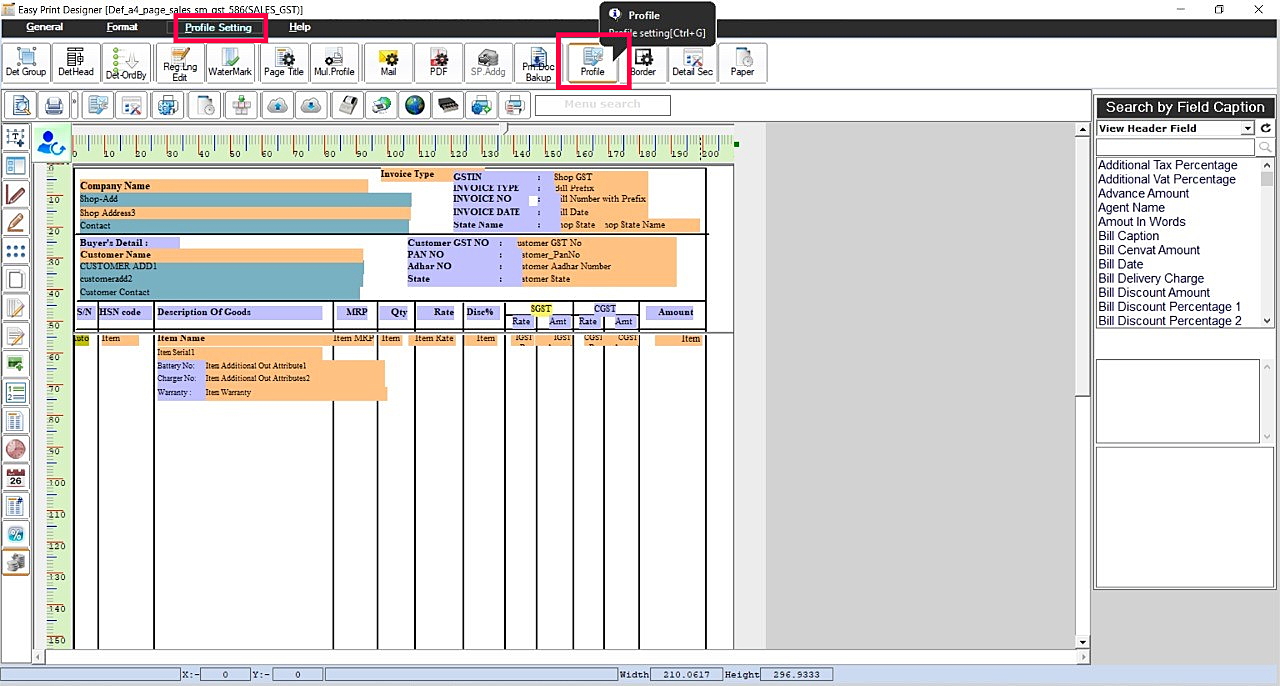Click the coins money tool icon
The height and width of the screenshot is (686, 1280).
pos(16,562)
